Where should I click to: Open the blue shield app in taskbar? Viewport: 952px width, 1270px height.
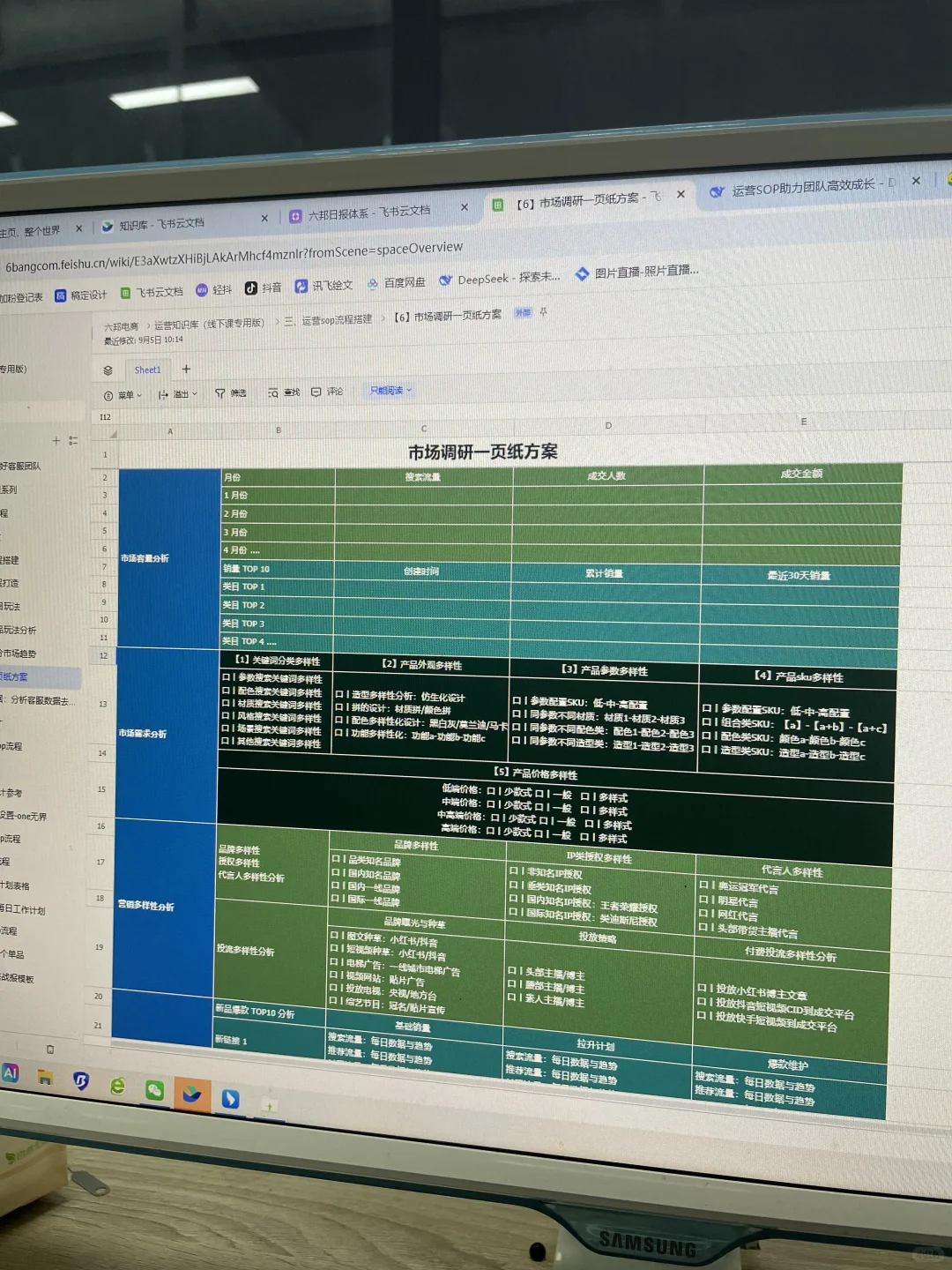pyautogui.click(x=81, y=1081)
